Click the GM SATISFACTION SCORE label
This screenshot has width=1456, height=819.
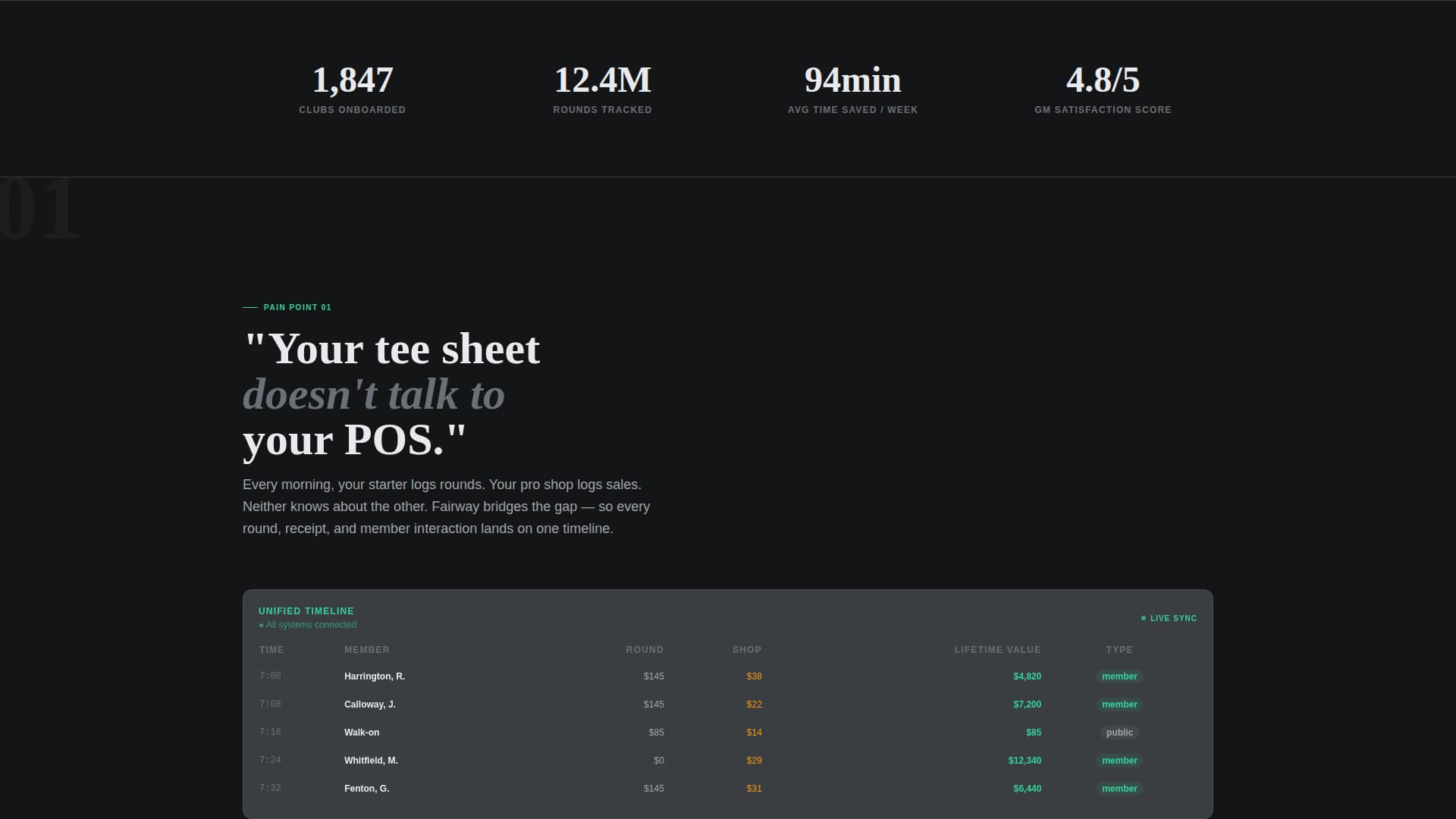click(x=1103, y=110)
